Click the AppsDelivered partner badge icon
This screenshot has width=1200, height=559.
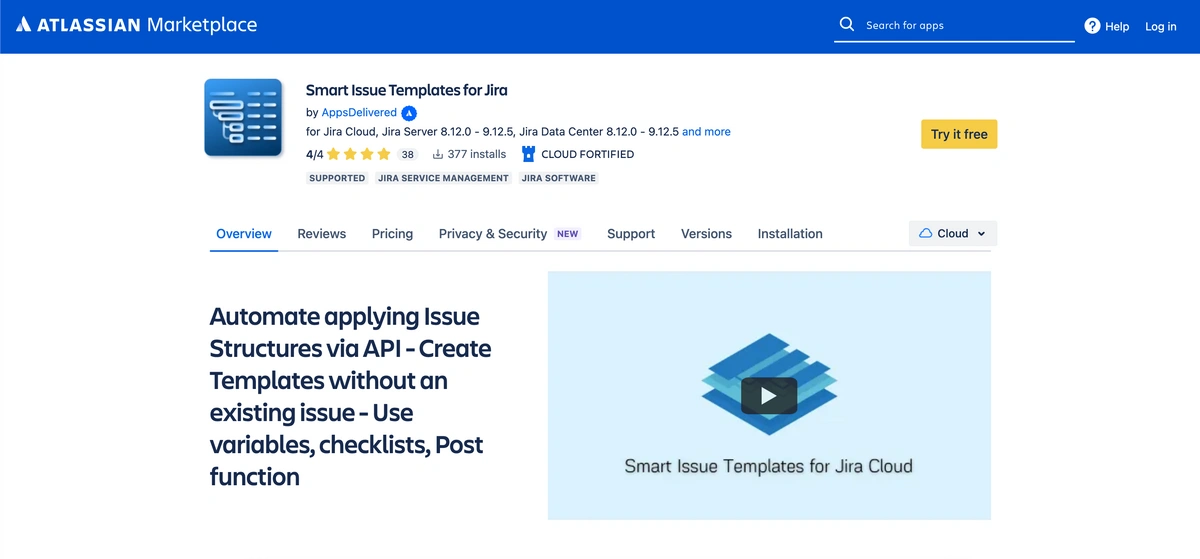click(x=409, y=113)
